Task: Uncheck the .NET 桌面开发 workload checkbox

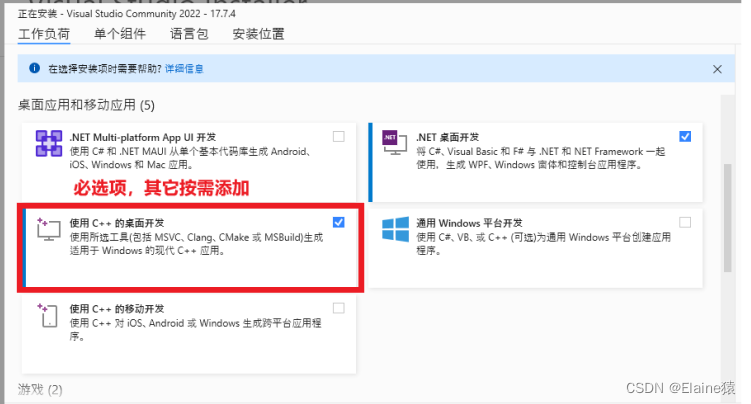Action: 685,137
